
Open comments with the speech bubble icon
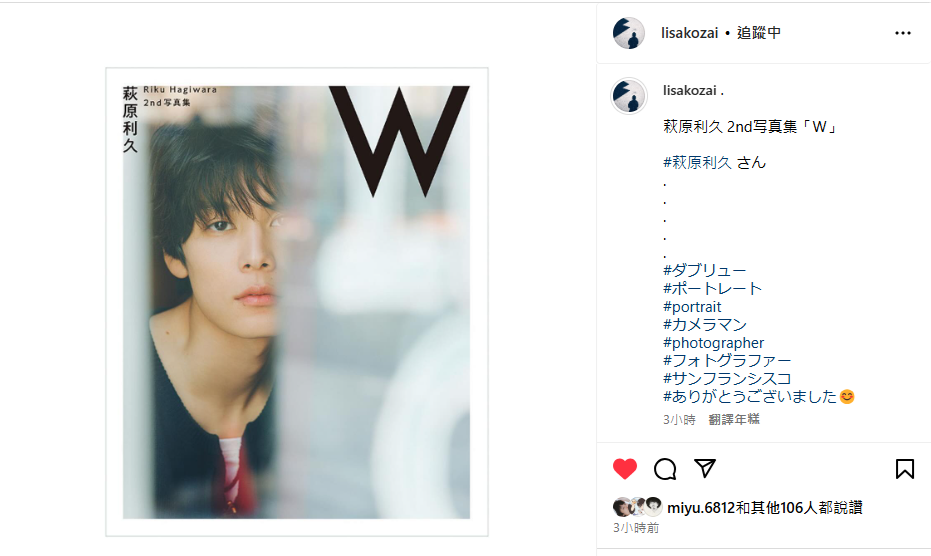pyautogui.click(x=665, y=469)
